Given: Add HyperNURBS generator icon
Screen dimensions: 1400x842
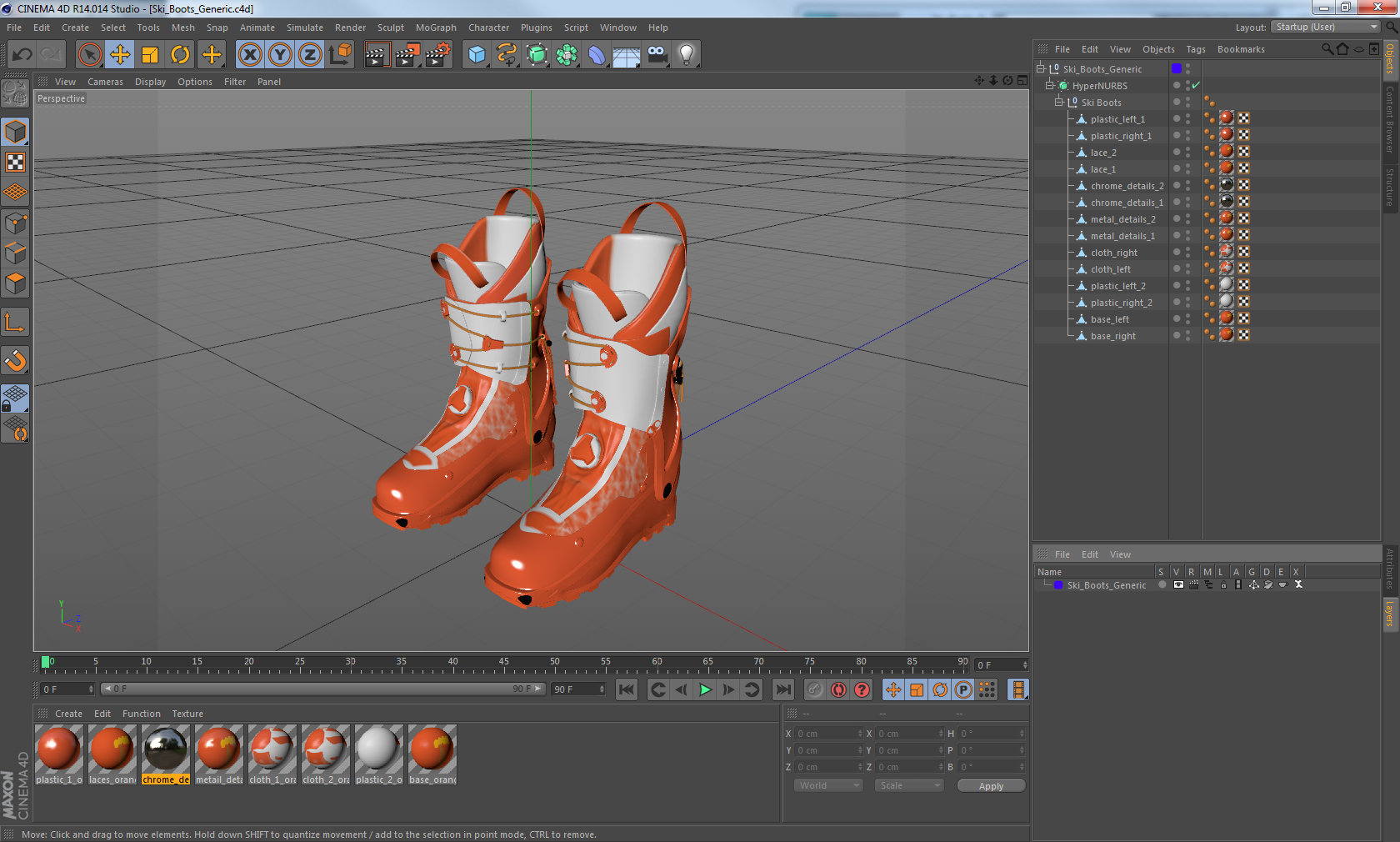Looking at the screenshot, I should tap(537, 55).
